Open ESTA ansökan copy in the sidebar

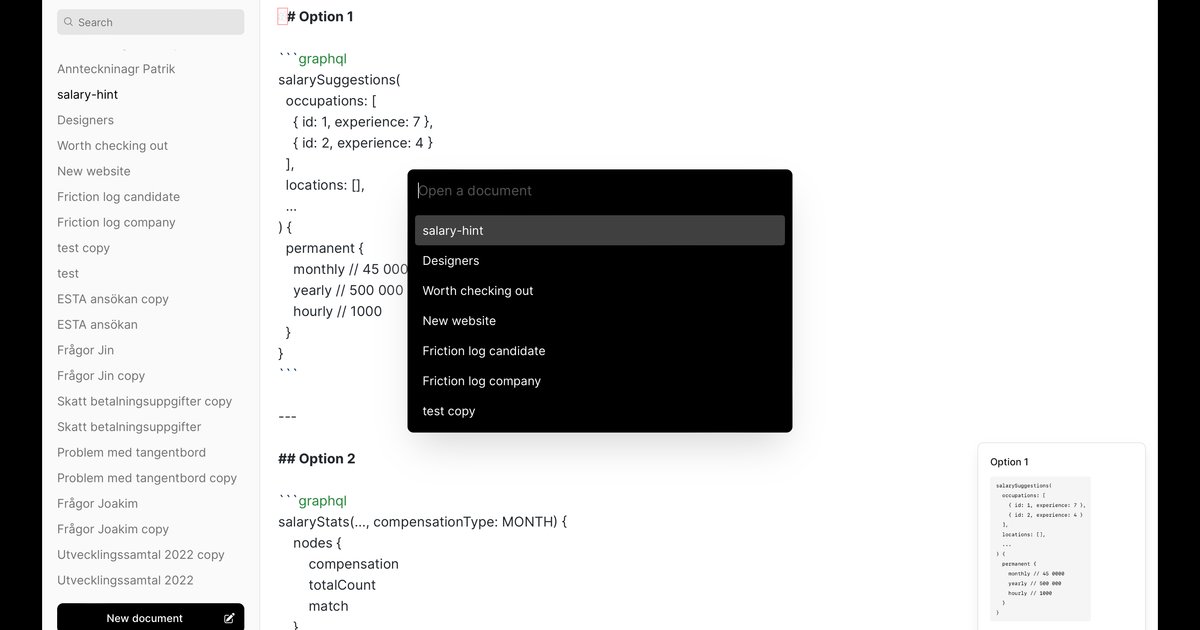point(113,299)
